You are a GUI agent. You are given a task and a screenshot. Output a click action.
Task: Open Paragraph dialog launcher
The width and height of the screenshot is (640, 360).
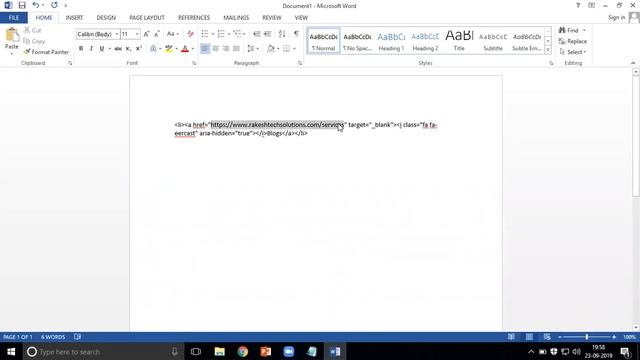pyautogui.click(x=300, y=63)
